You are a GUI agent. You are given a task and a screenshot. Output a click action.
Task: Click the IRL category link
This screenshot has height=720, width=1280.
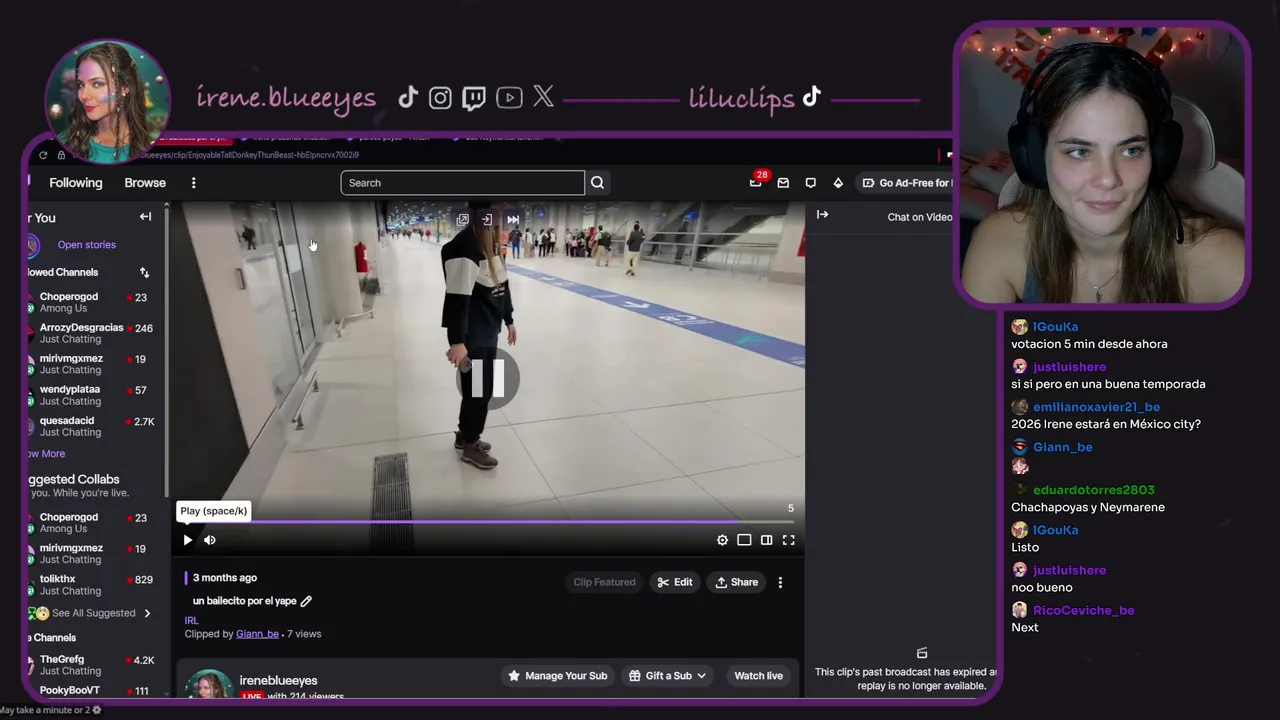pos(191,620)
